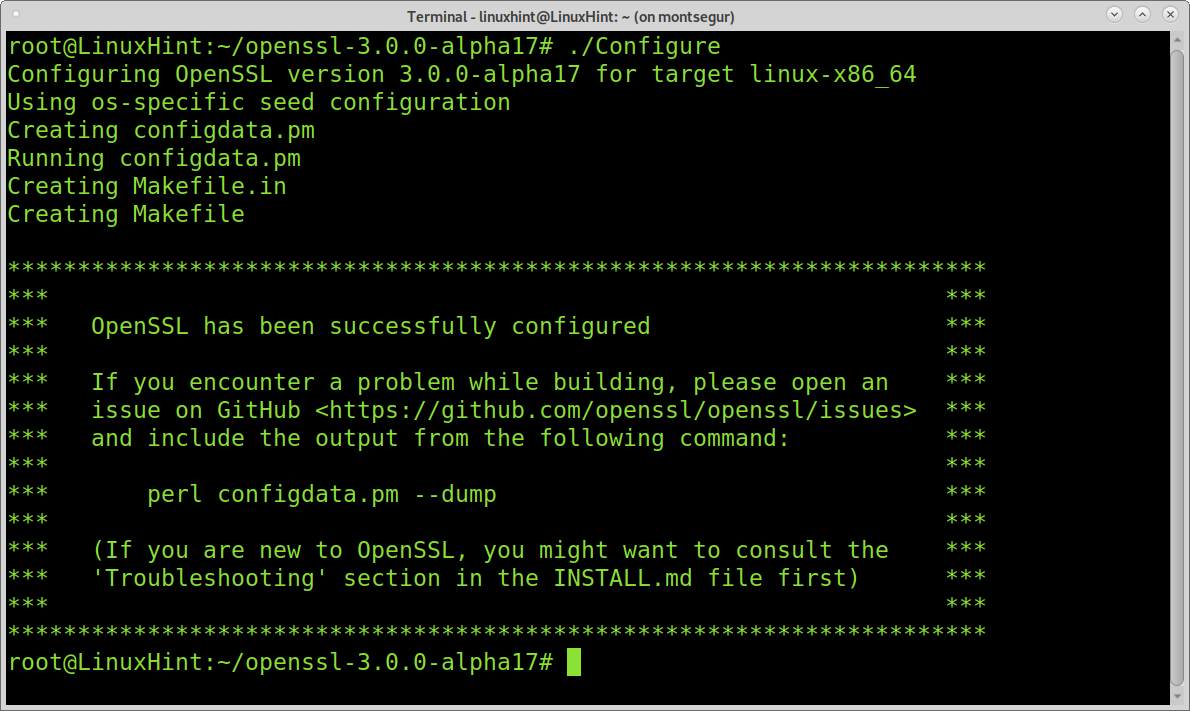The height and width of the screenshot is (711, 1190).
Task: Click the 'OpenSSL has been successfully configured' message
Action: coord(370,325)
